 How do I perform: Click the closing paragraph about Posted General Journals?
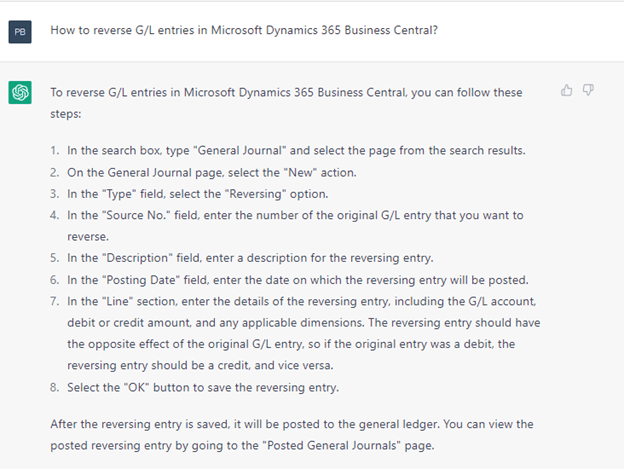coord(292,435)
